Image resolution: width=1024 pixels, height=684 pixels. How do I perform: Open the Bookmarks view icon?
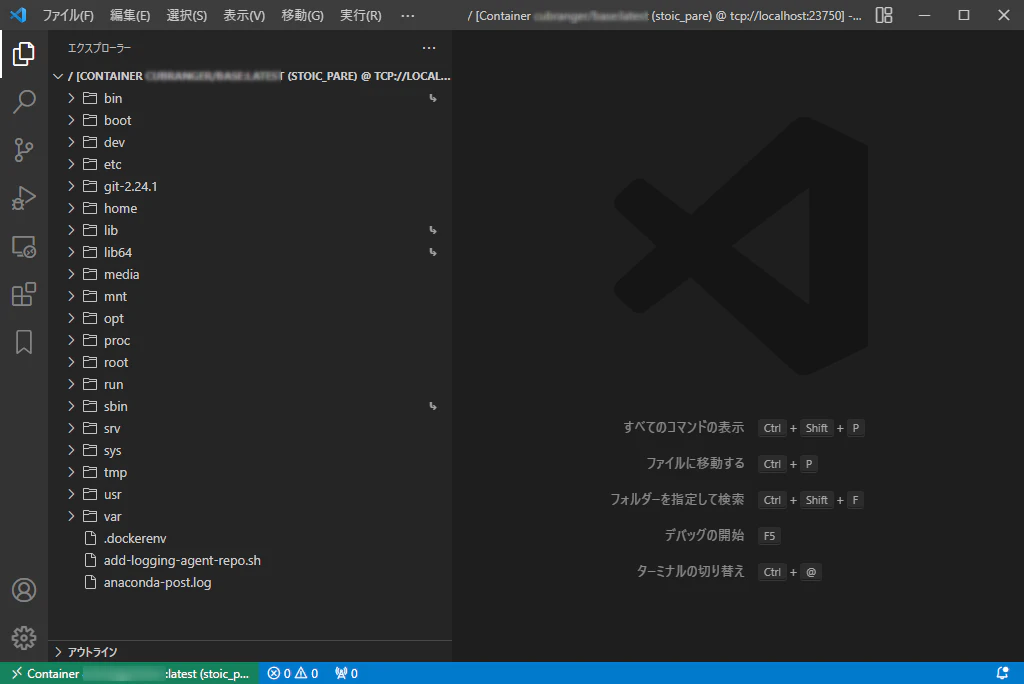coord(24,342)
